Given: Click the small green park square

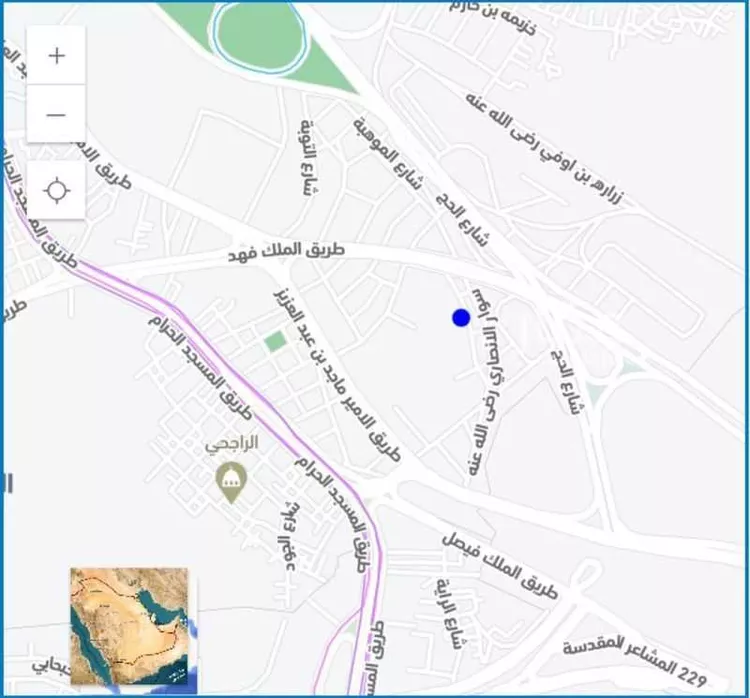Looking at the screenshot, I should click(275, 342).
